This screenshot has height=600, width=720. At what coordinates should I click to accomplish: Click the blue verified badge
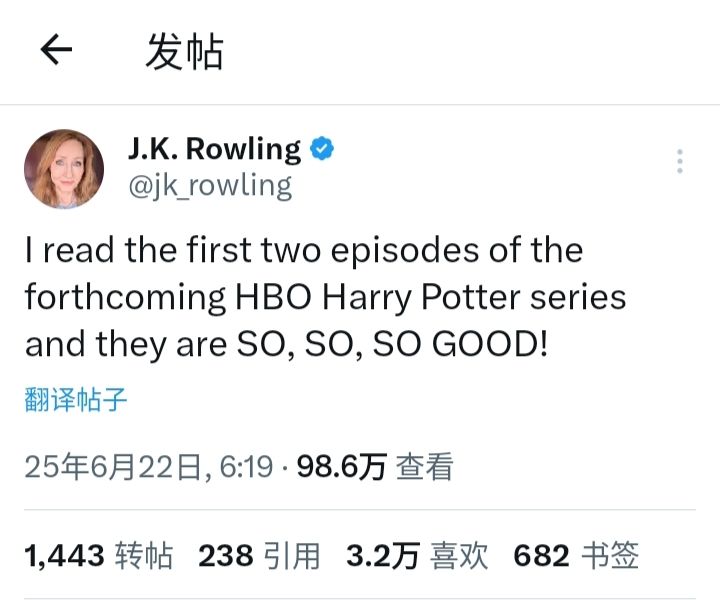322,148
